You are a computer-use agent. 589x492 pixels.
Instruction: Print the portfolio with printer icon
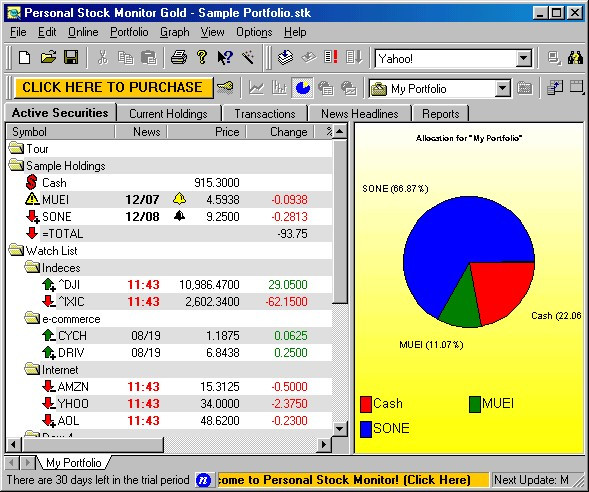coord(179,58)
